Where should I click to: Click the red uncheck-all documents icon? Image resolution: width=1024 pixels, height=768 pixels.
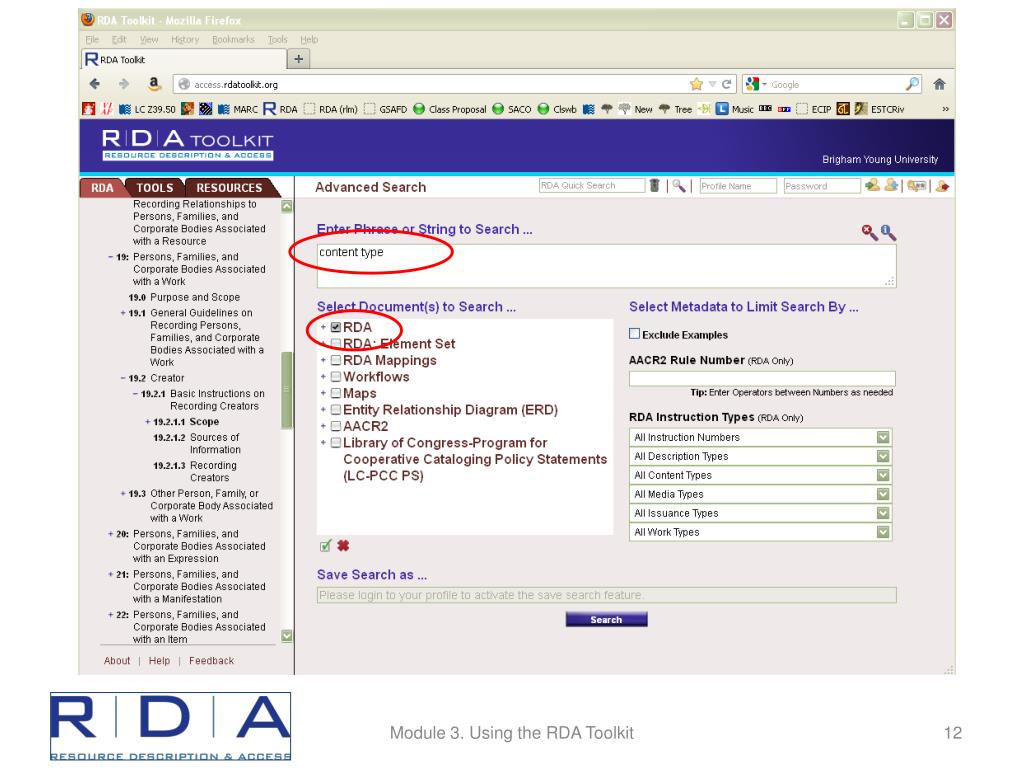(x=343, y=546)
